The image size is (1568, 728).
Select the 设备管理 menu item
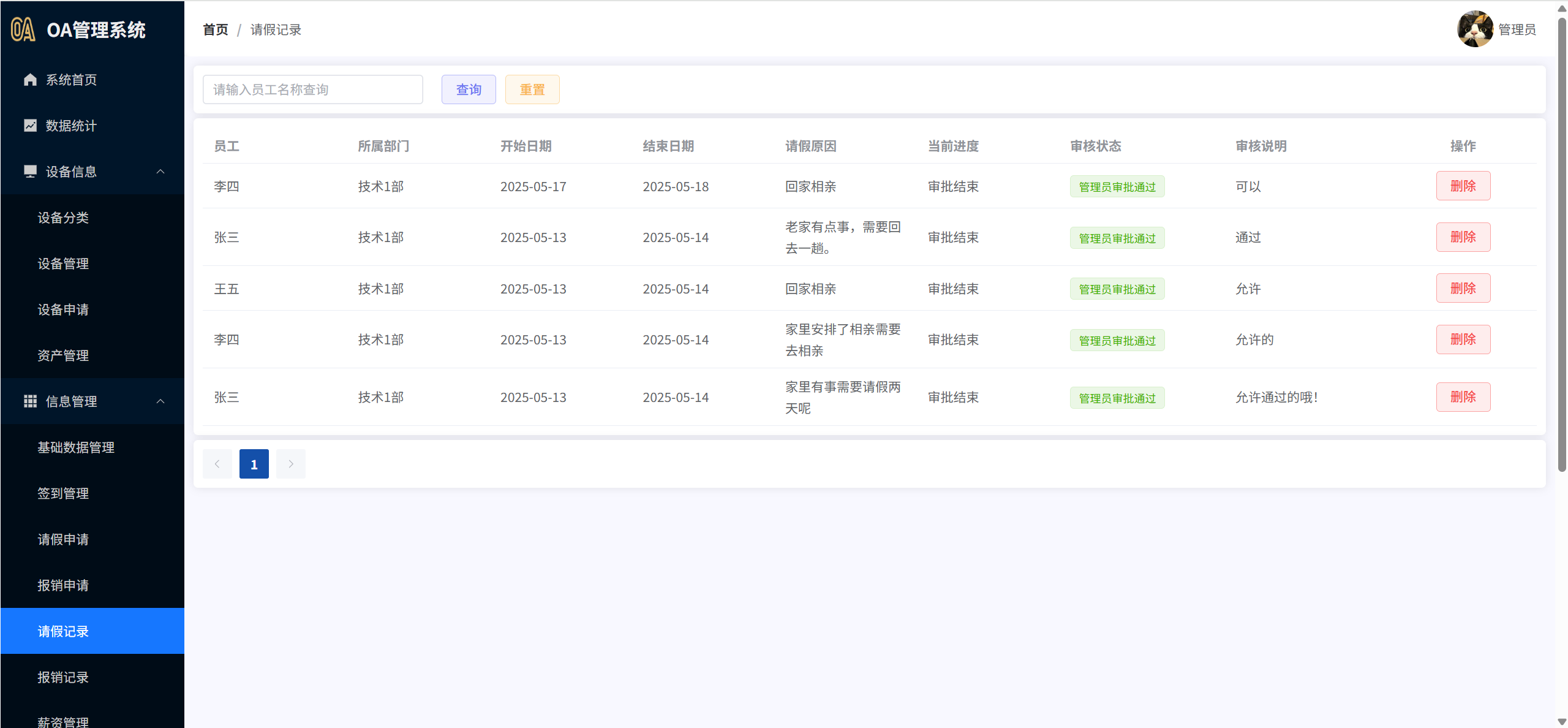(x=63, y=264)
